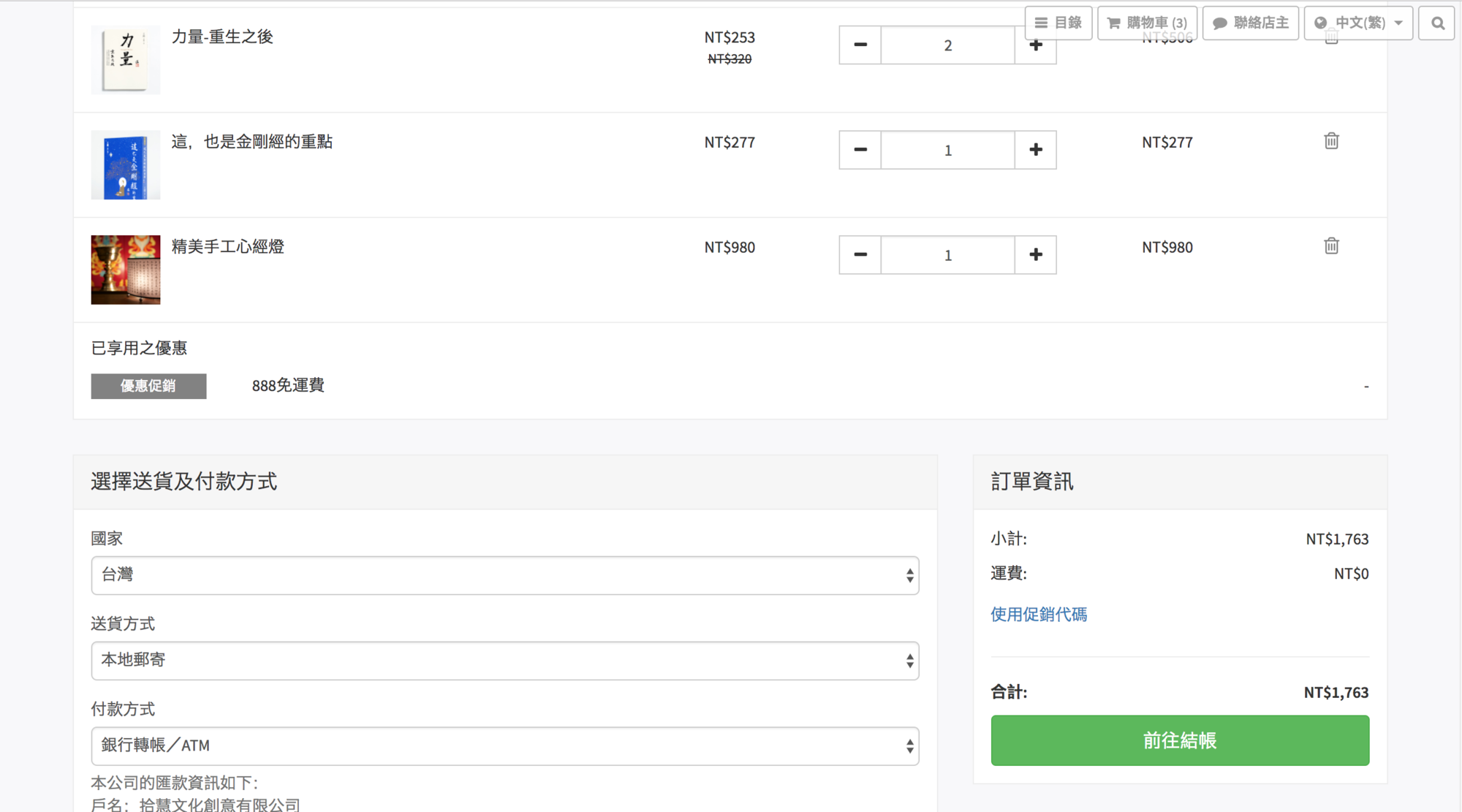
Task: Add one more 金剛經 book
Action: coord(1035,150)
